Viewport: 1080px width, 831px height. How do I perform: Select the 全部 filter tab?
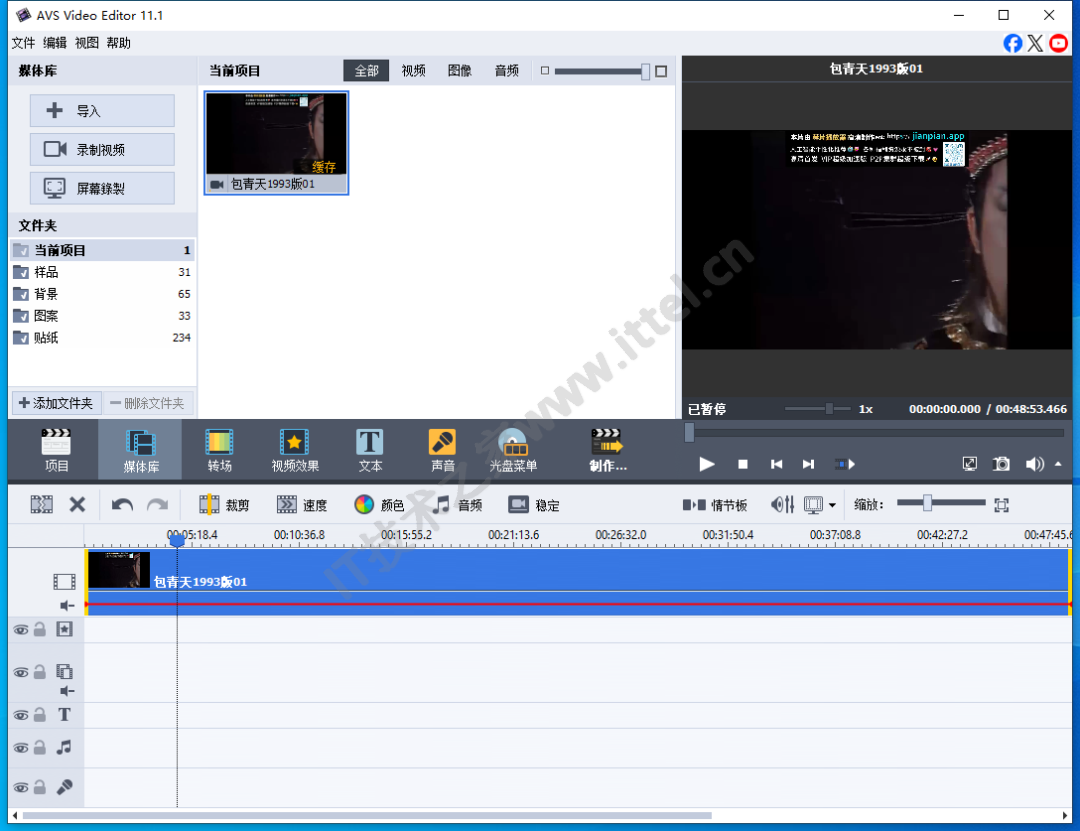click(x=366, y=70)
